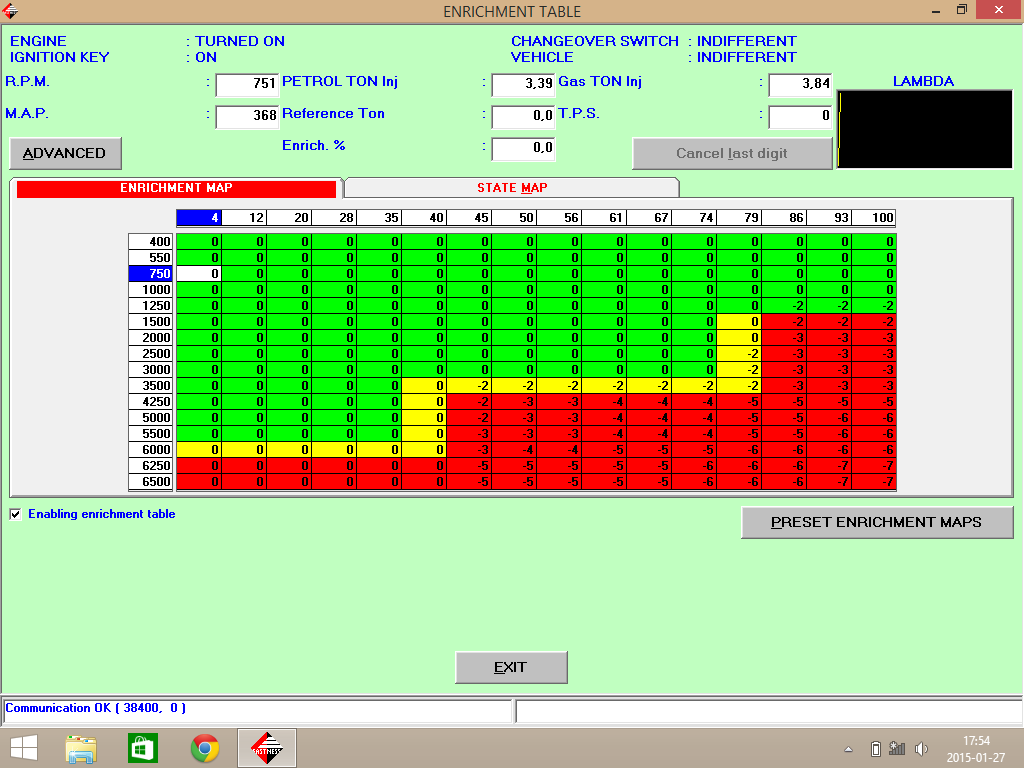
Task: Select RPM row header 1500
Action: 151,321
